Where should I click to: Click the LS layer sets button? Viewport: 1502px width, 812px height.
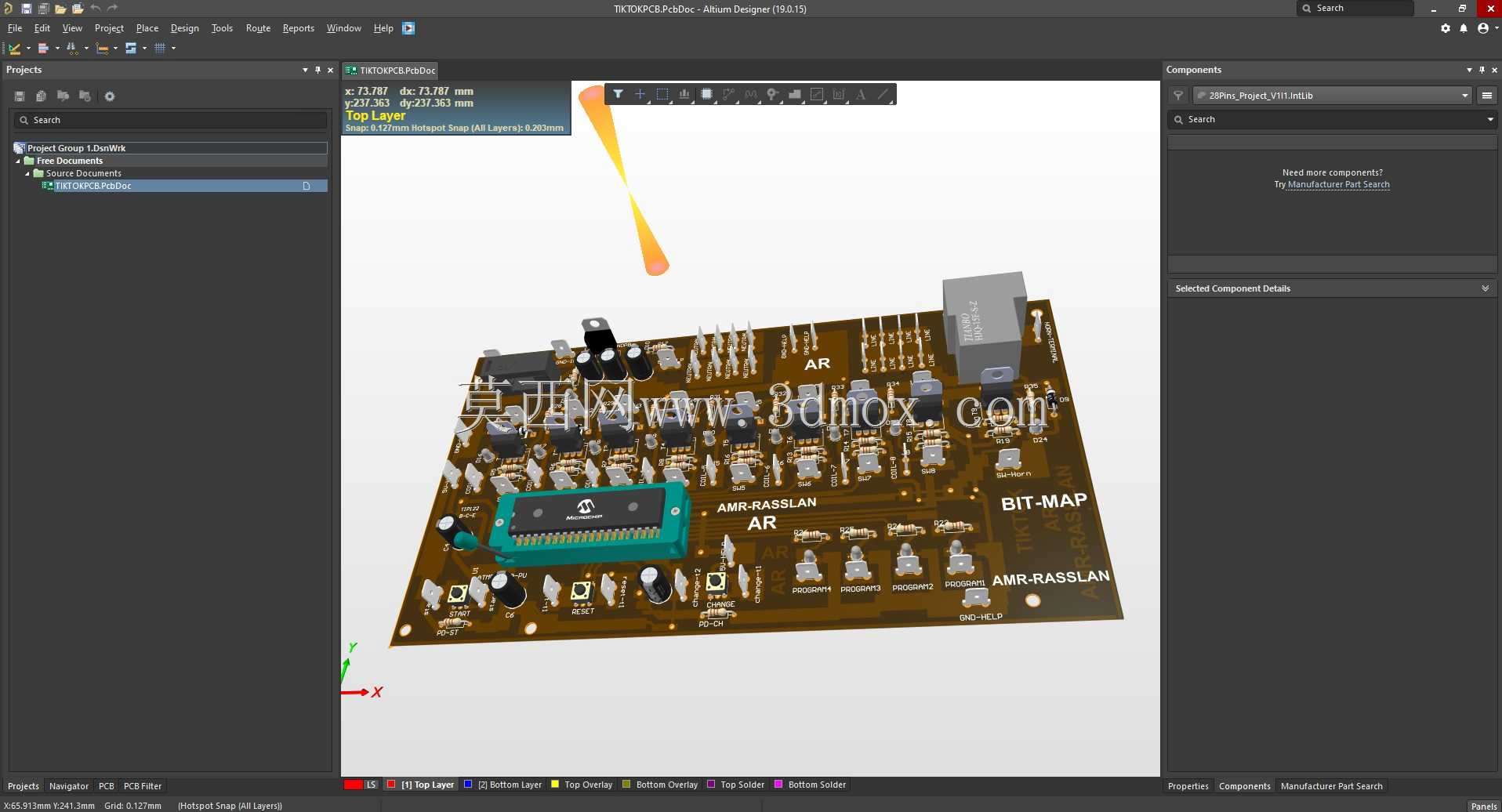coord(371,785)
